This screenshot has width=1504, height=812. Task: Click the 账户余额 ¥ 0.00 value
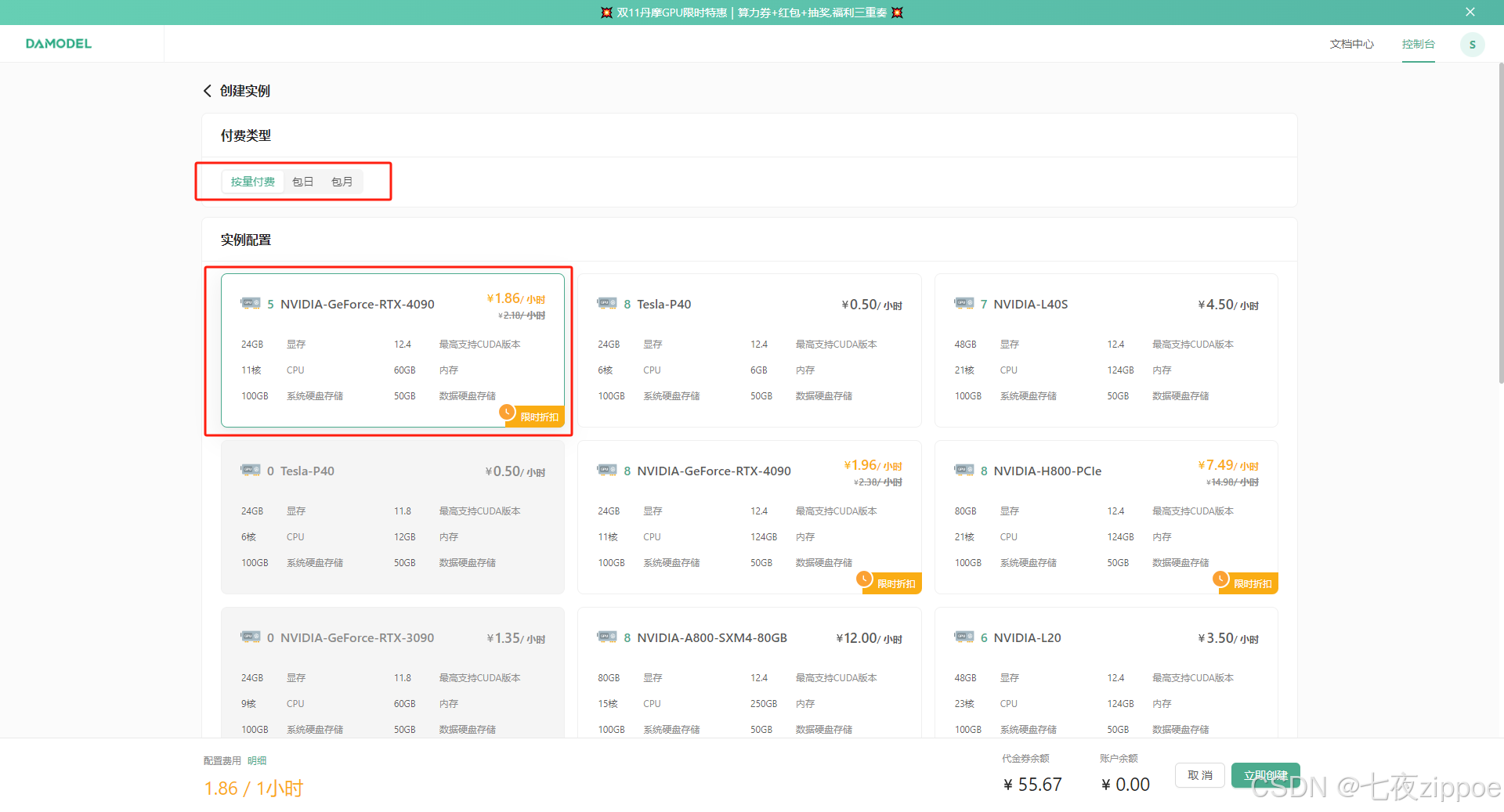point(1126,785)
